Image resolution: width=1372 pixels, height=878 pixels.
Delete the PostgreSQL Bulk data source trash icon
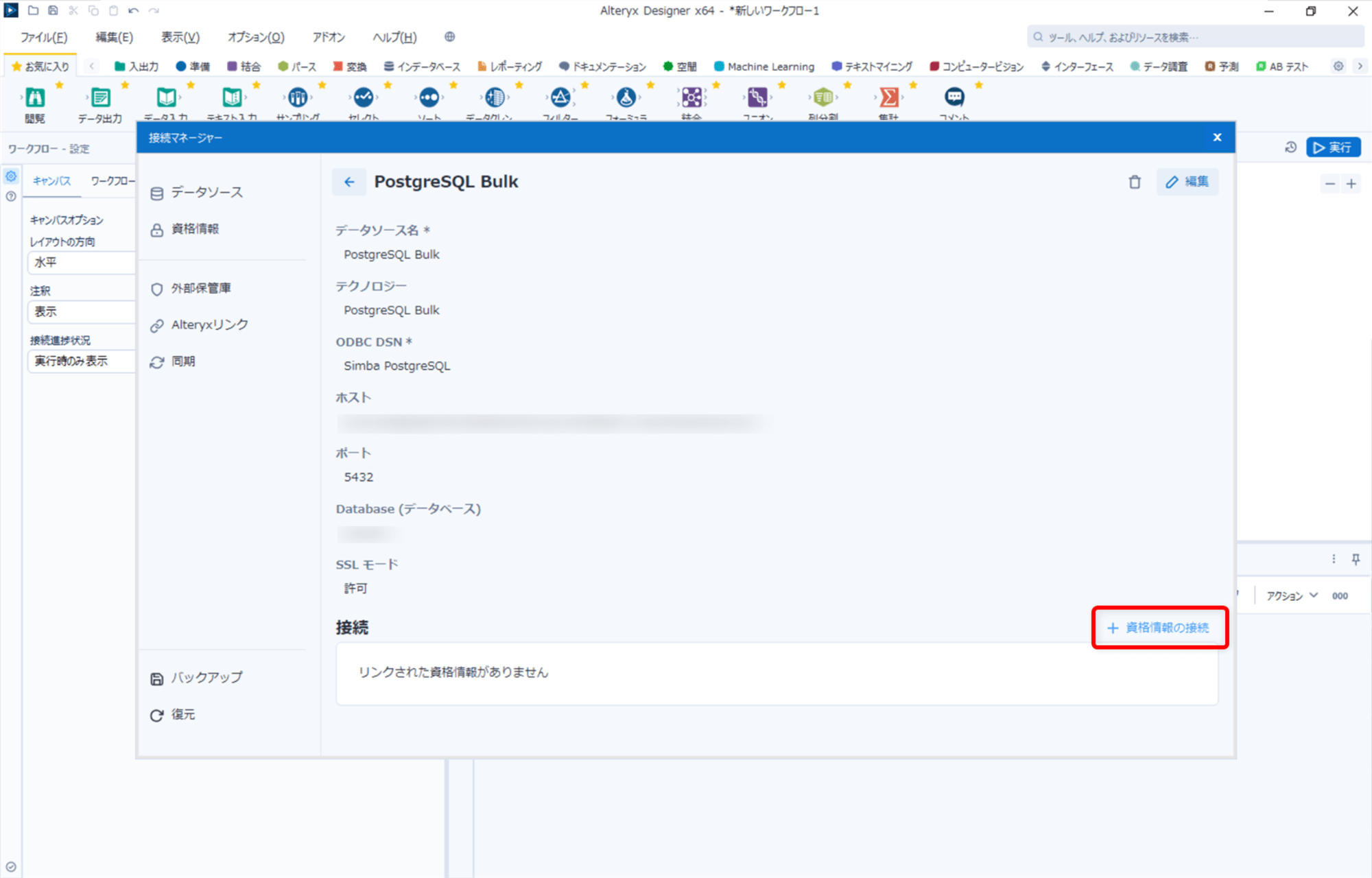coord(1135,182)
